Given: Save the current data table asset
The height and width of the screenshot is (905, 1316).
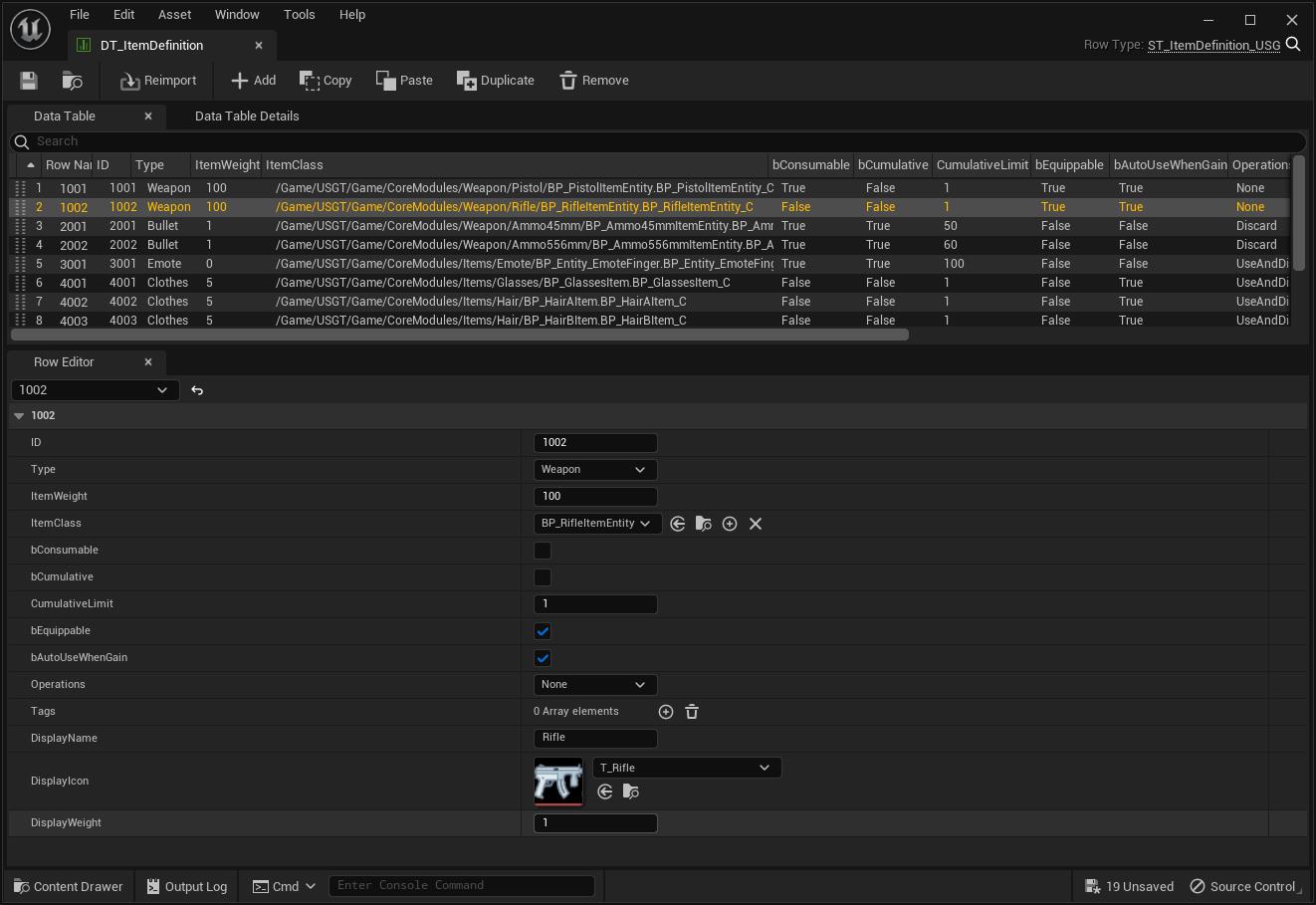Looking at the screenshot, I should point(29,81).
